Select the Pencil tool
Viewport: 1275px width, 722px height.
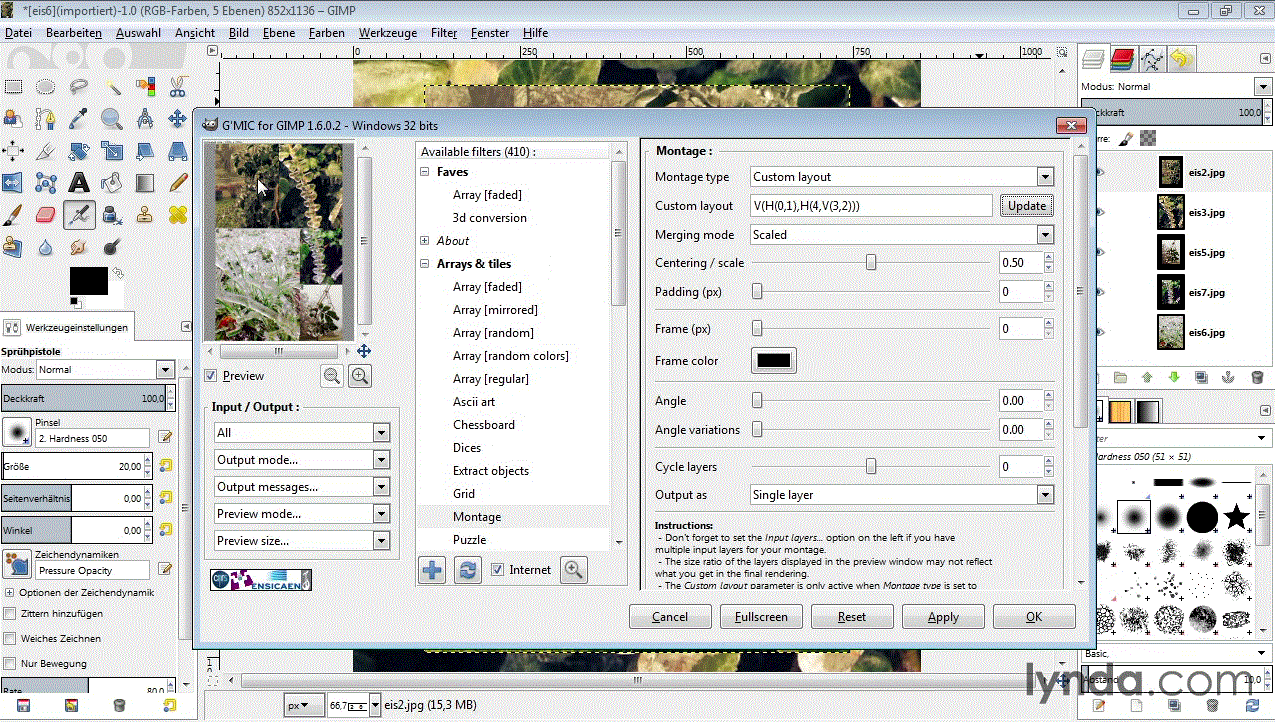point(178,183)
